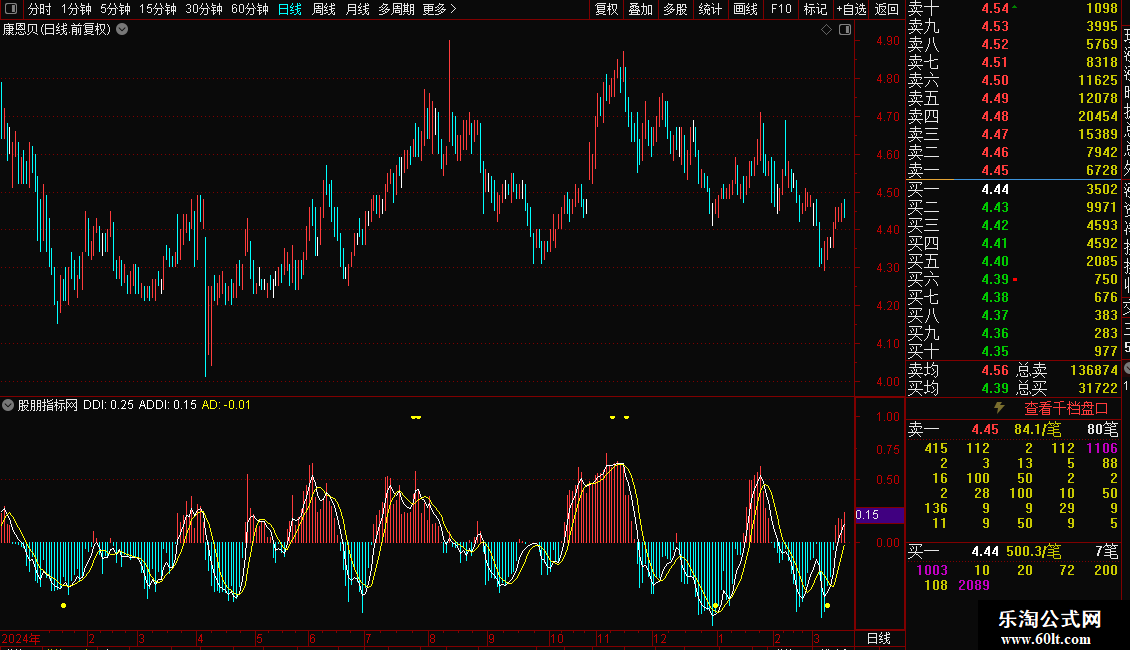
Task: Open dropdown beside 康恩贝(日线.前复权) title
Action: [x=123, y=30]
